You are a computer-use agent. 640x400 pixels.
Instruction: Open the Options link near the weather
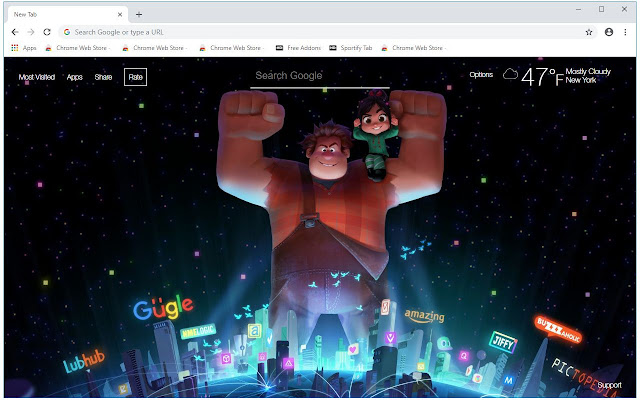481,75
